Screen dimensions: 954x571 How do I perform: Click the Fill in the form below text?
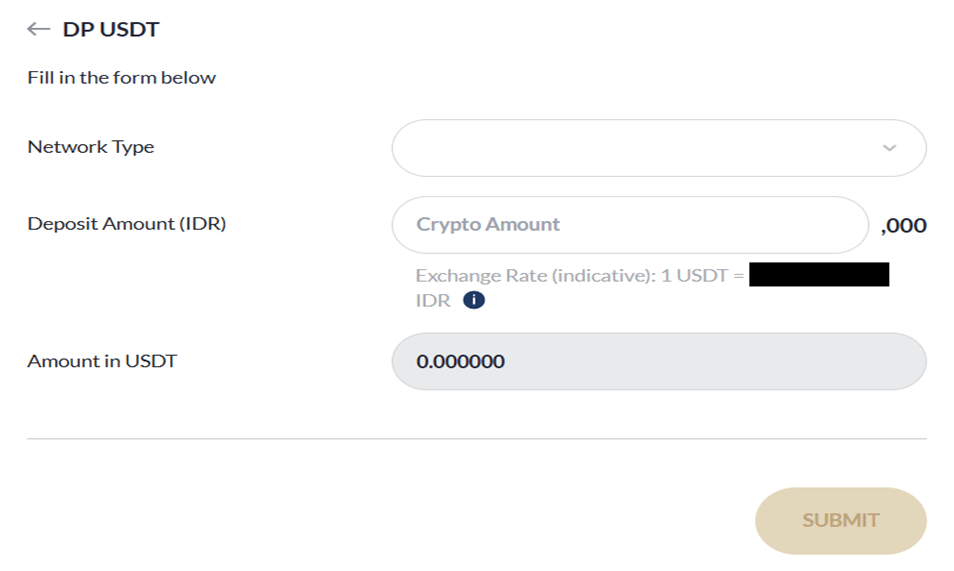click(122, 77)
